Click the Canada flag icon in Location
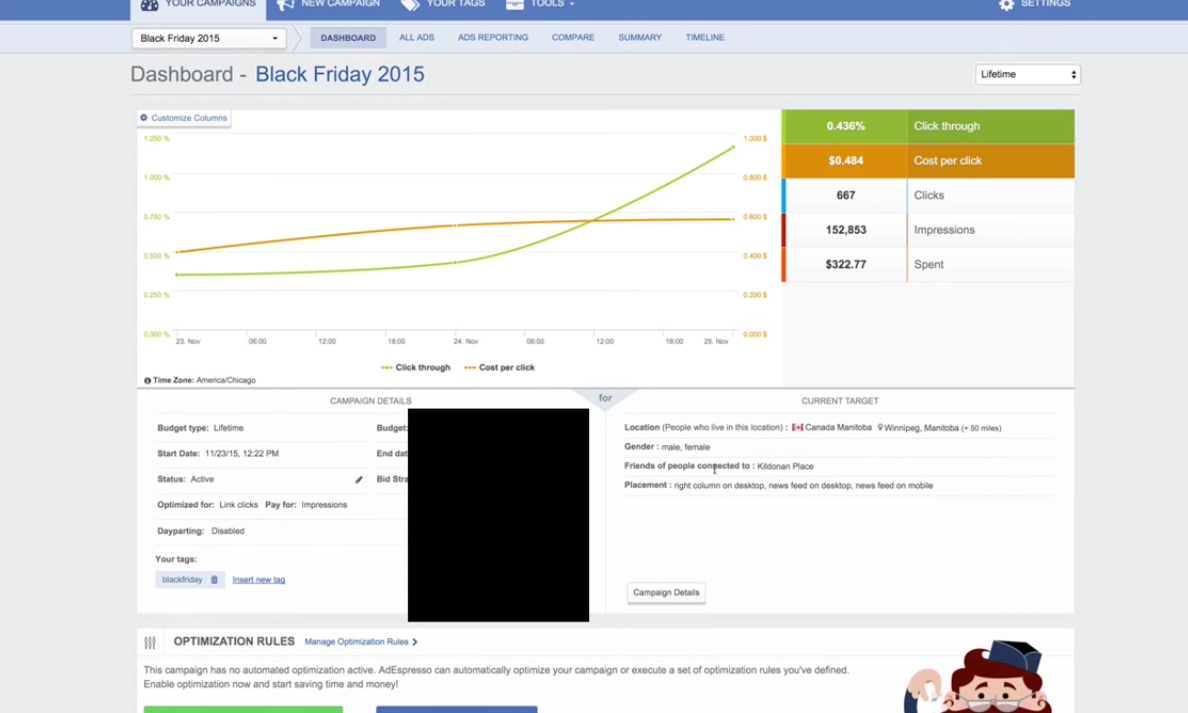This screenshot has width=1188, height=713. point(797,427)
